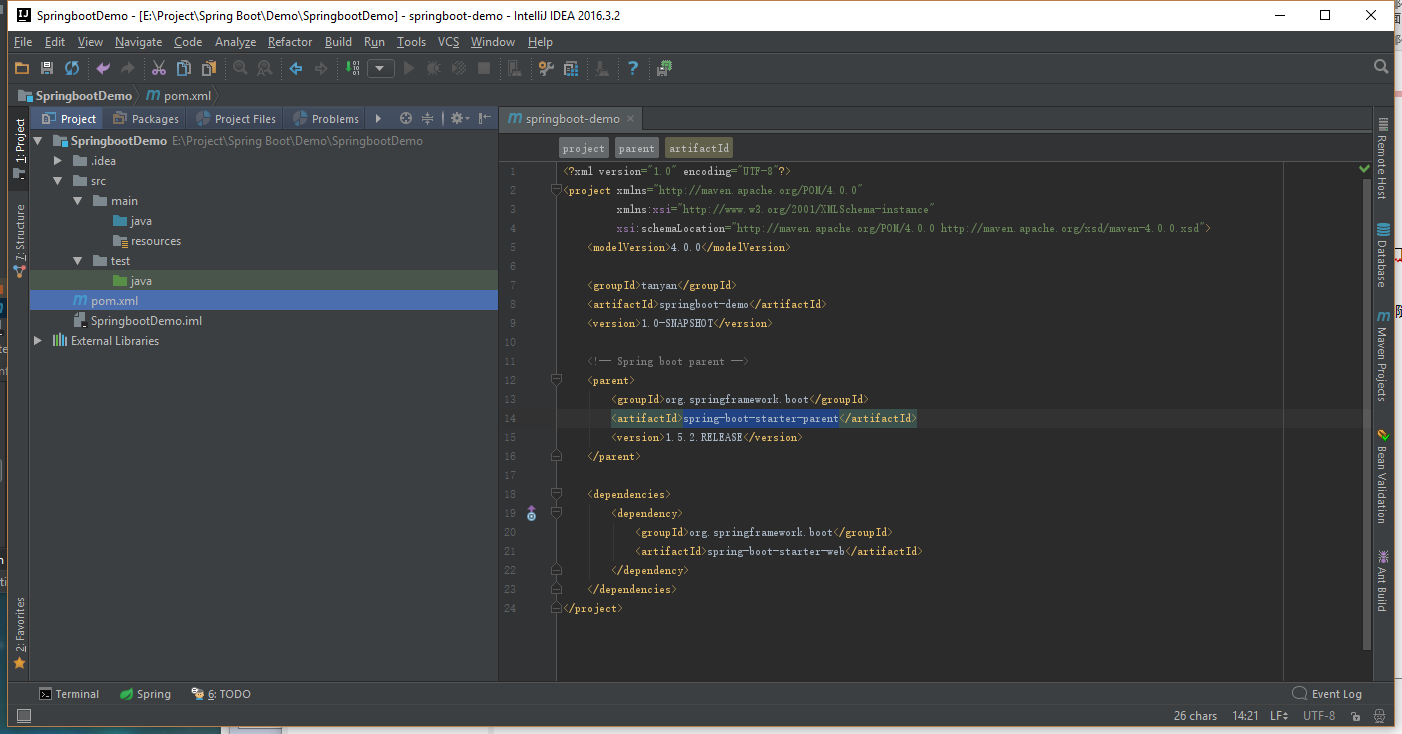Screen dimensions: 1402x734
Task: Expand the External Libraries node
Action: tap(38, 341)
